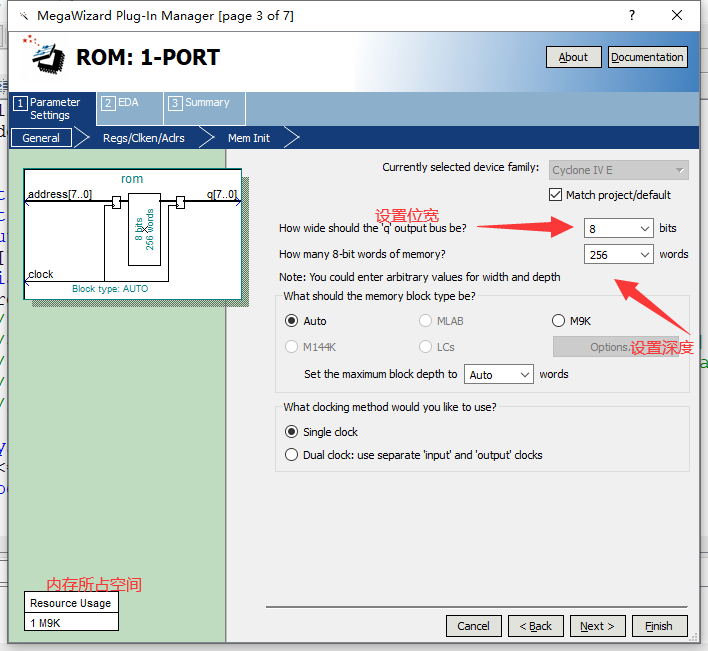The width and height of the screenshot is (708, 651).
Task: Click the 'Block type: AUTO' label
Action: [110, 289]
